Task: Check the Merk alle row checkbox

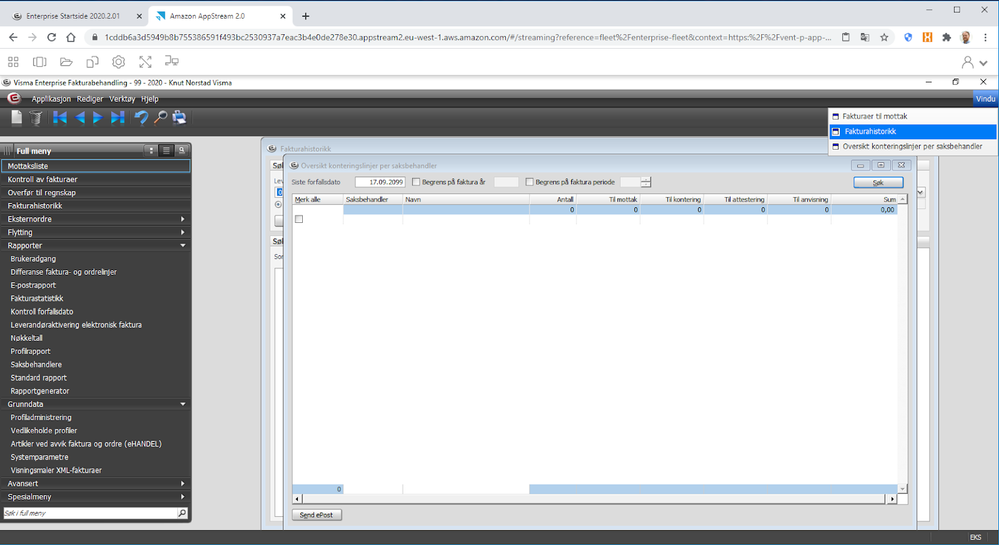Action: [x=299, y=219]
